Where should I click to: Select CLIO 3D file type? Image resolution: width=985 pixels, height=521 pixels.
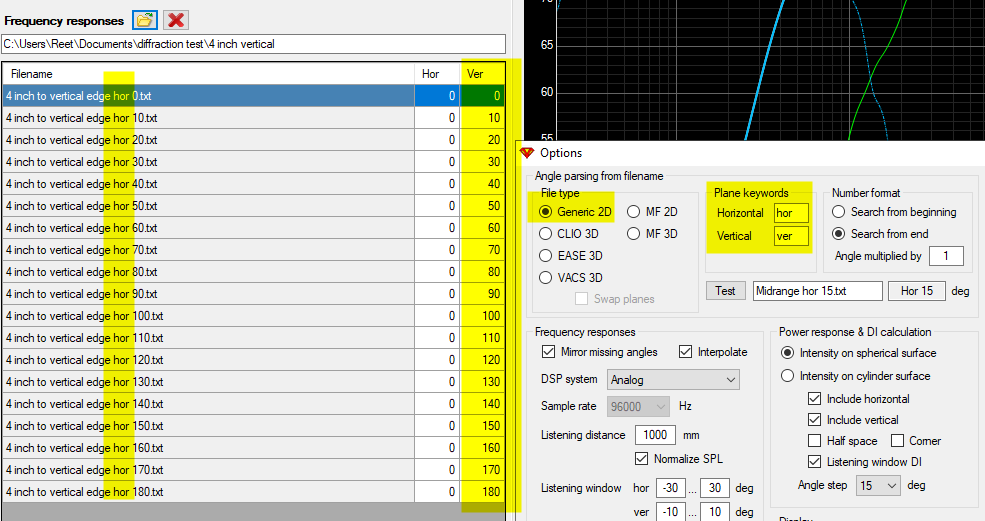545,234
